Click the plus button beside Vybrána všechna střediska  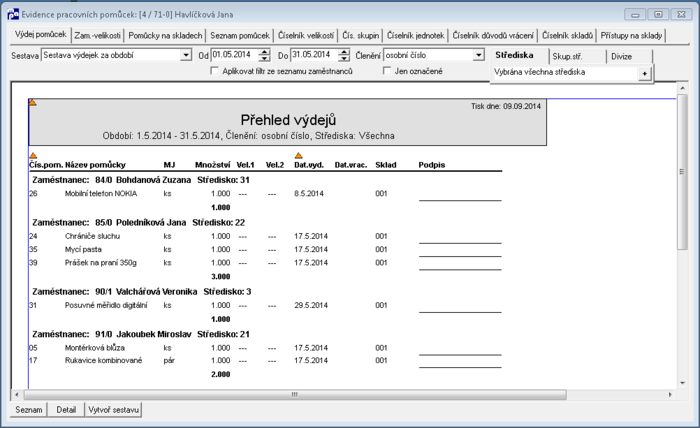coord(644,74)
